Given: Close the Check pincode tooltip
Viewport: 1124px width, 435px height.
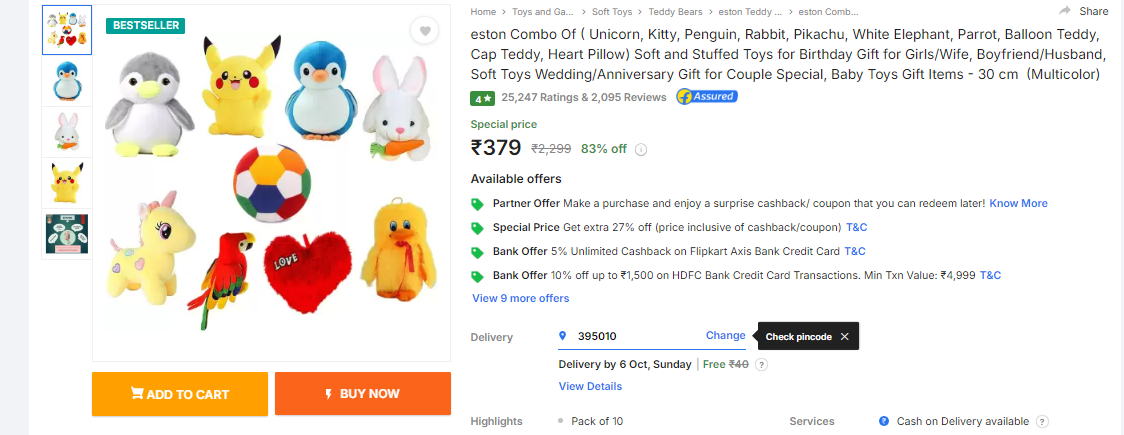Looking at the screenshot, I should 844,337.
